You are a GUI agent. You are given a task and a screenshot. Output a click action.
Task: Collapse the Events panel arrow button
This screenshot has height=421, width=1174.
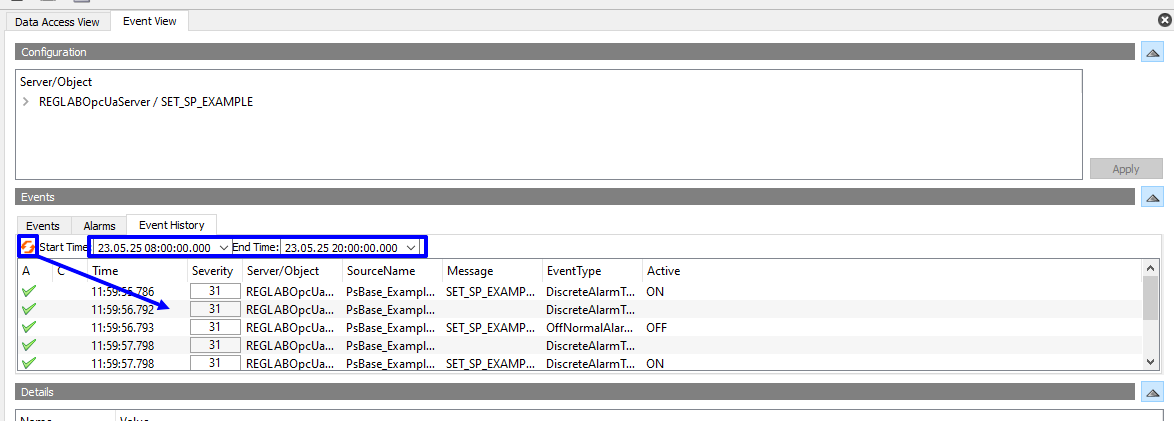pyautogui.click(x=1152, y=197)
